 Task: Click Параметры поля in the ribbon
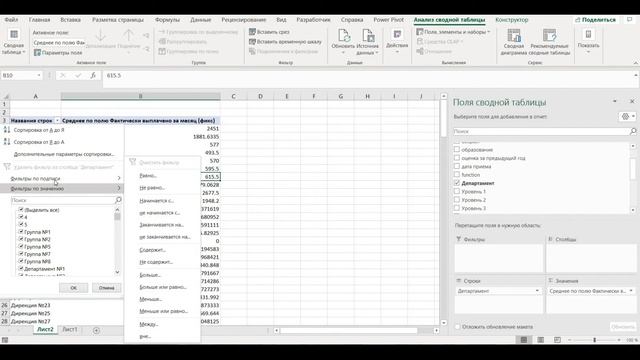(x=58, y=53)
